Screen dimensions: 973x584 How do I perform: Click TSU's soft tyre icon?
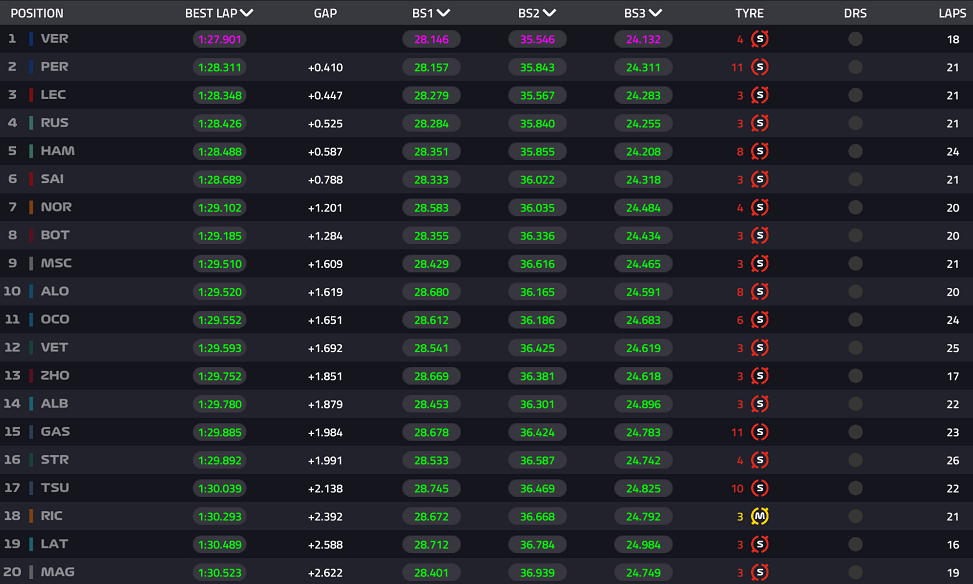(x=760, y=488)
